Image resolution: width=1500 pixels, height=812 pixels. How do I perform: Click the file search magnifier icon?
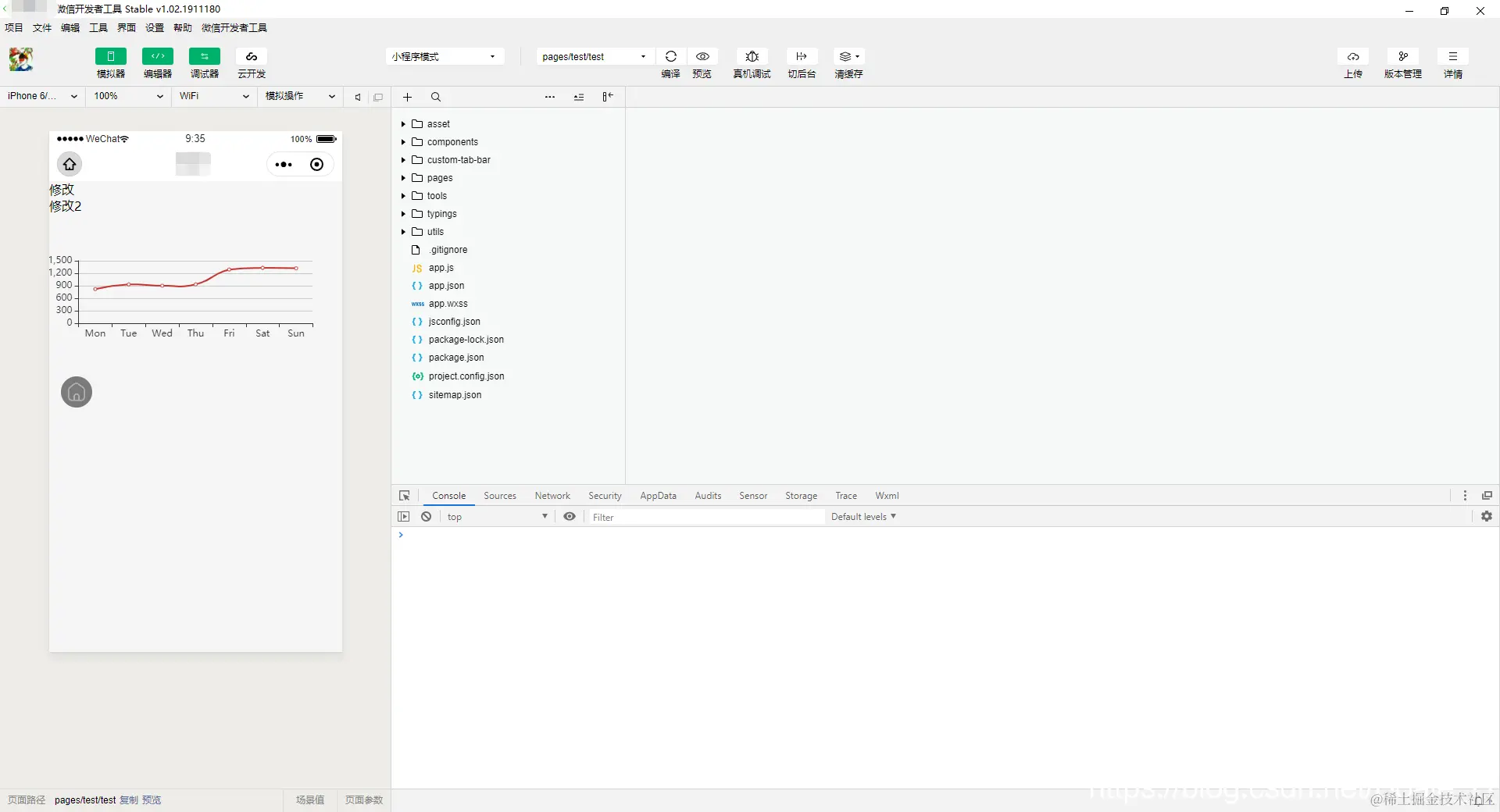pos(436,97)
